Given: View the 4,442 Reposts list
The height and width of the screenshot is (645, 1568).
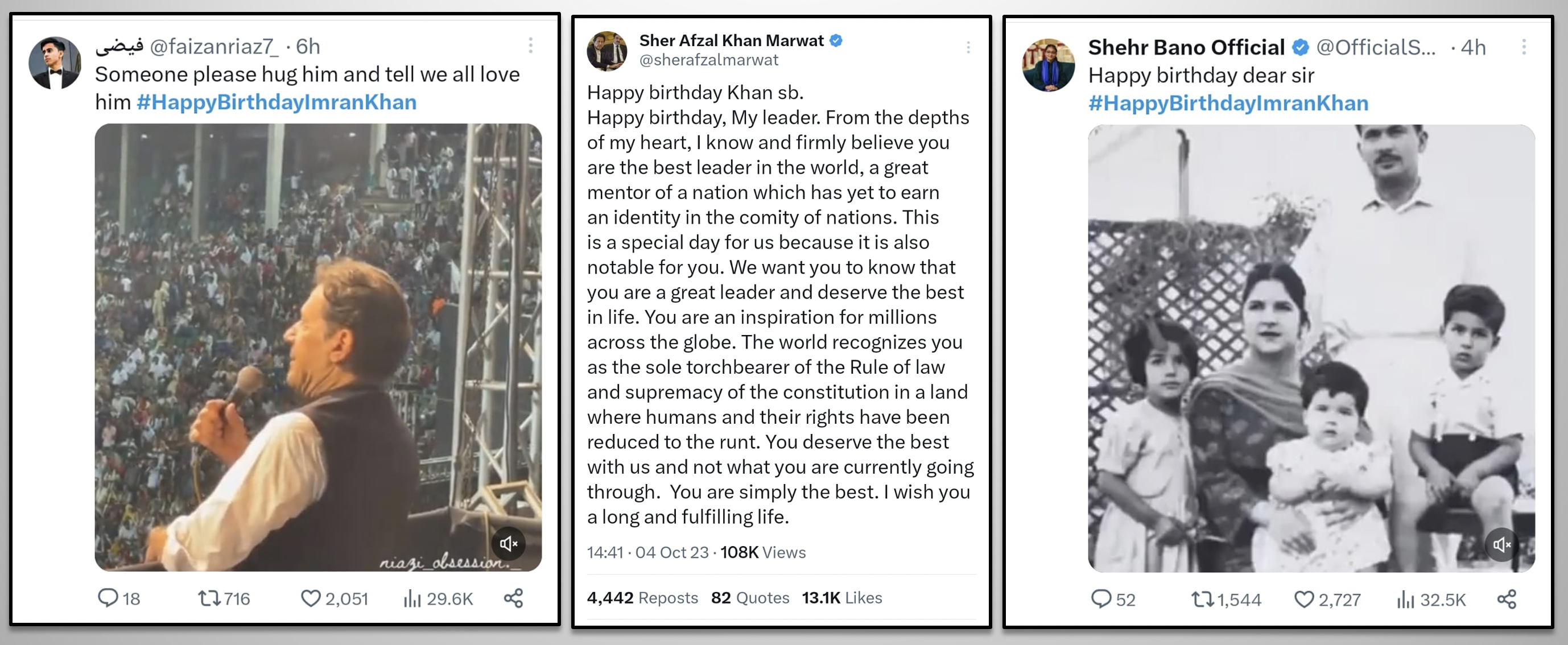Looking at the screenshot, I should 642,598.
